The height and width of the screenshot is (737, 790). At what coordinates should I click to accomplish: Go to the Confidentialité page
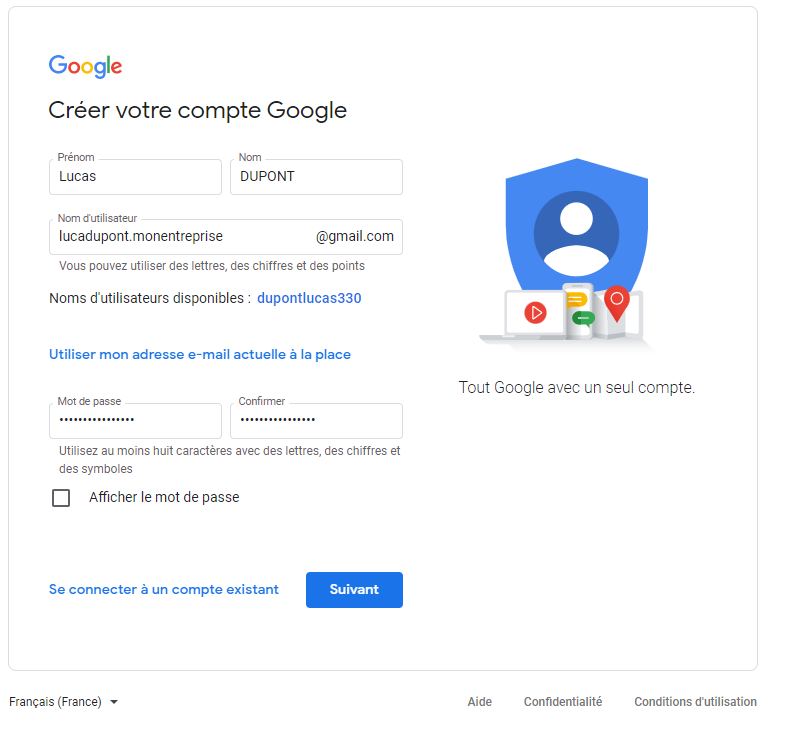pos(563,702)
